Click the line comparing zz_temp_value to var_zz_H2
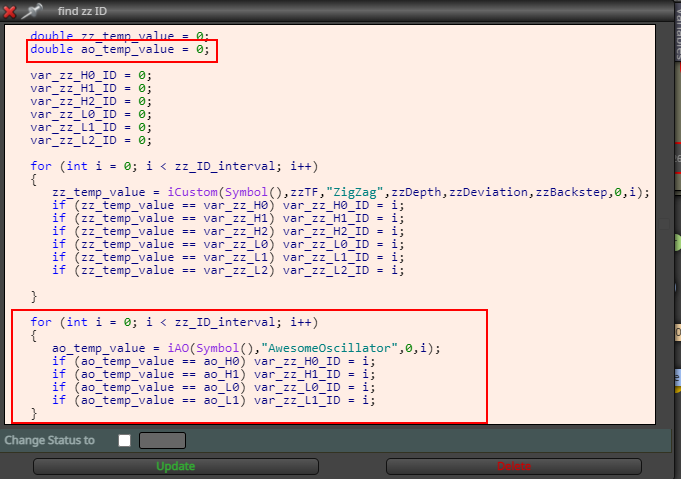Screen dimensions: 681x479 tap(228, 231)
